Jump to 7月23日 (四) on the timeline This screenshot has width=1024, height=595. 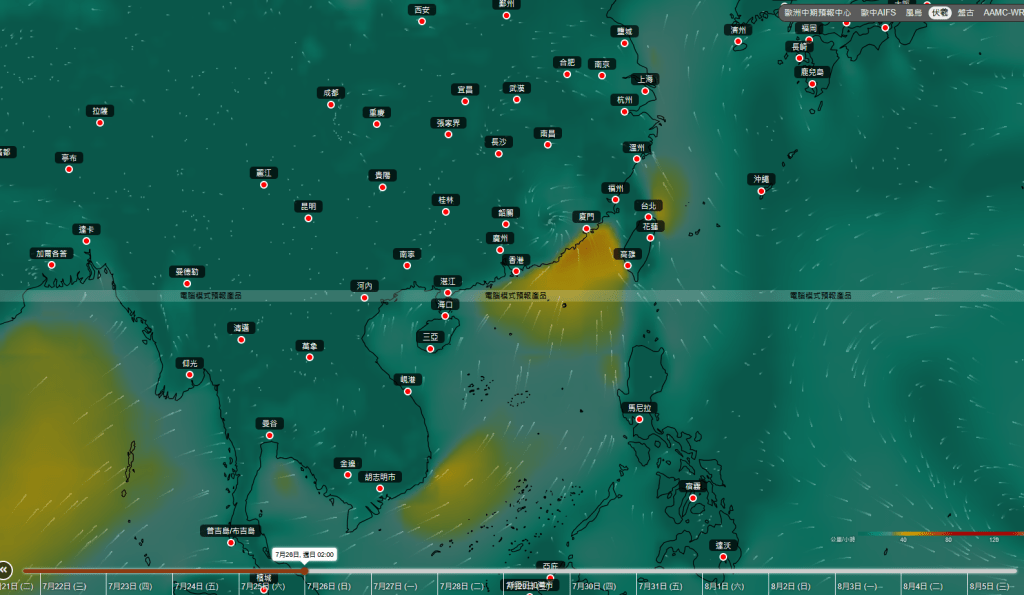coord(130,586)
